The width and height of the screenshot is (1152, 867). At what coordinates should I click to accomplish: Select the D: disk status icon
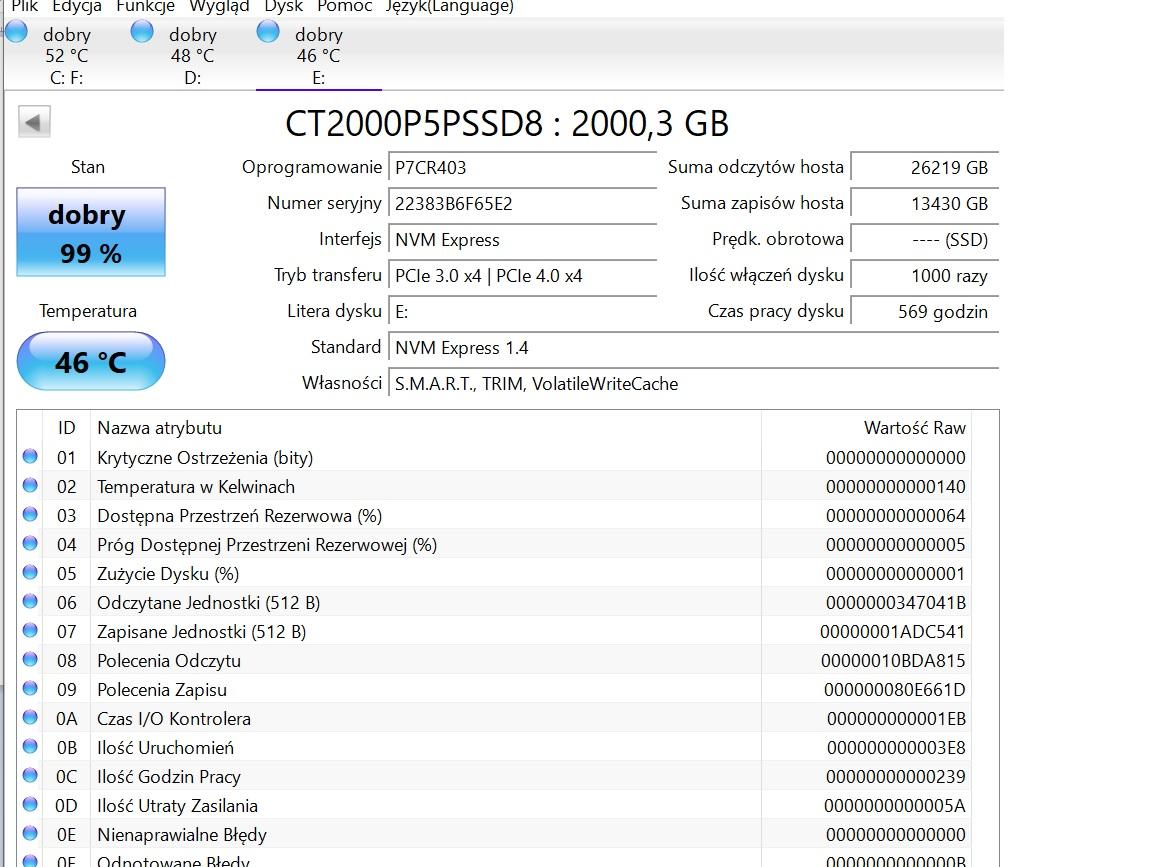(142, 32)
